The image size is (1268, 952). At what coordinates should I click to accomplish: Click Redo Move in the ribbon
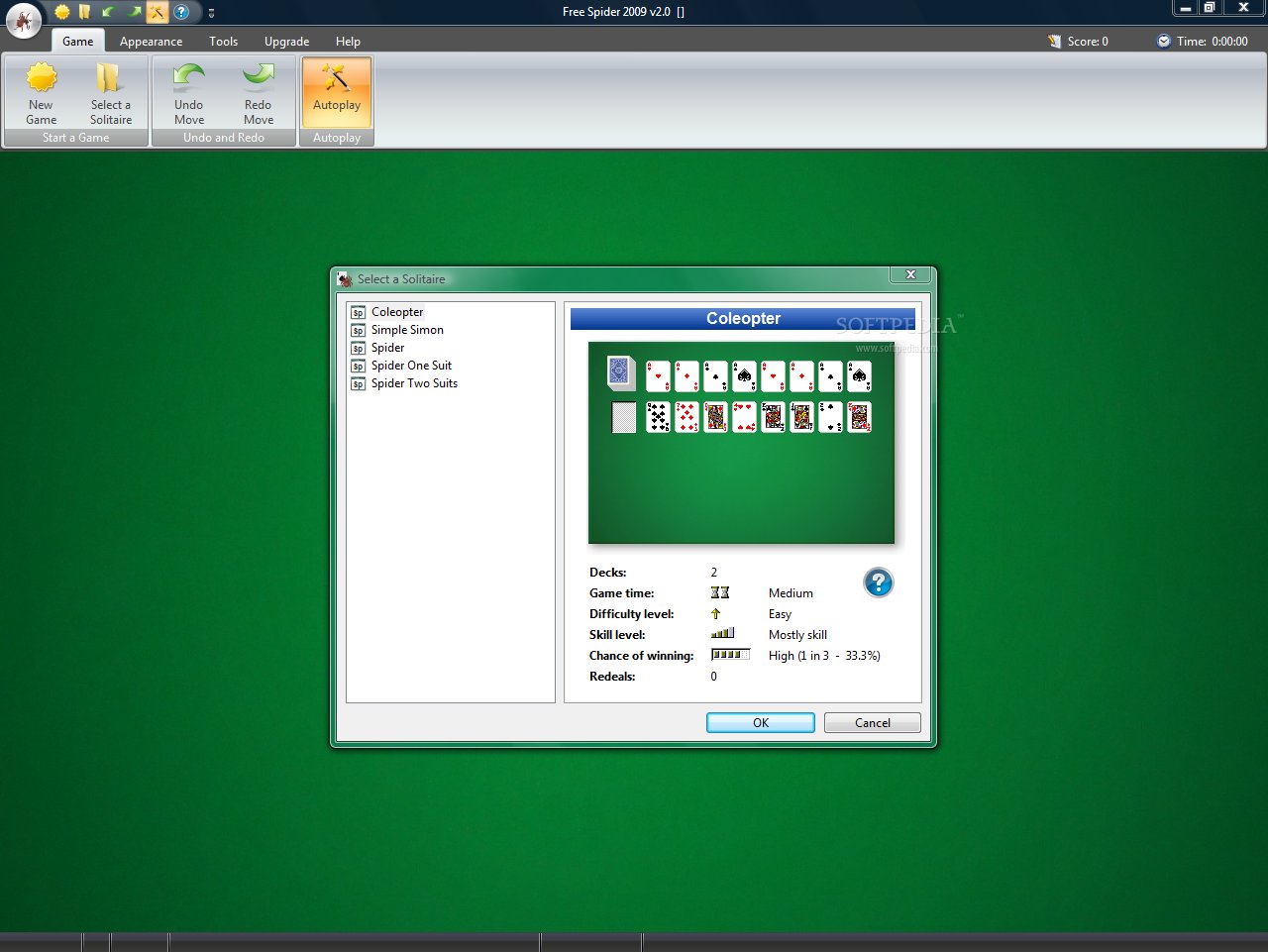pos(258,93)
